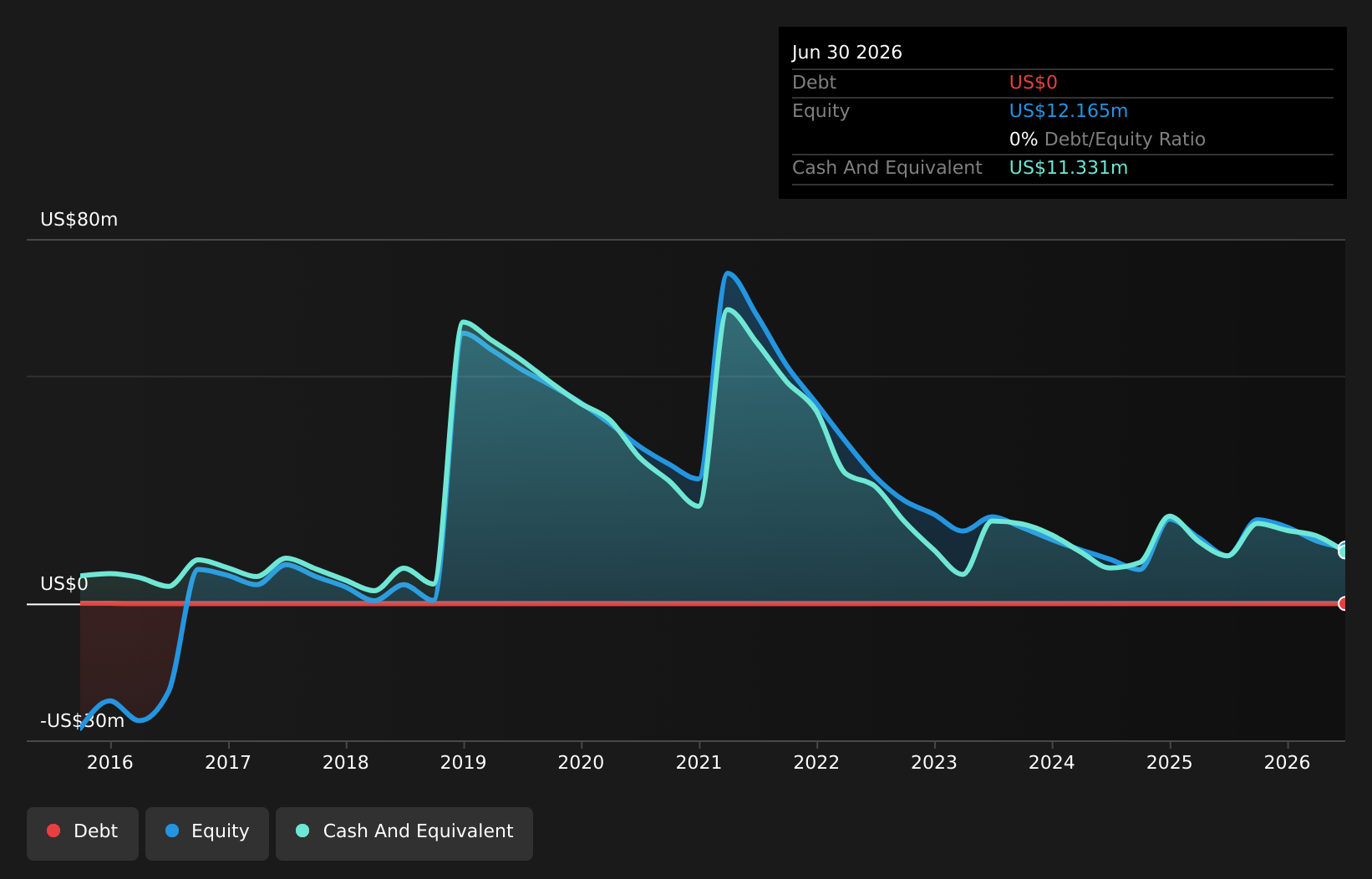Toggle the Cash And Equivalent legend button
The height and width of the screenshot is (879, 1372).
[404, 833]
